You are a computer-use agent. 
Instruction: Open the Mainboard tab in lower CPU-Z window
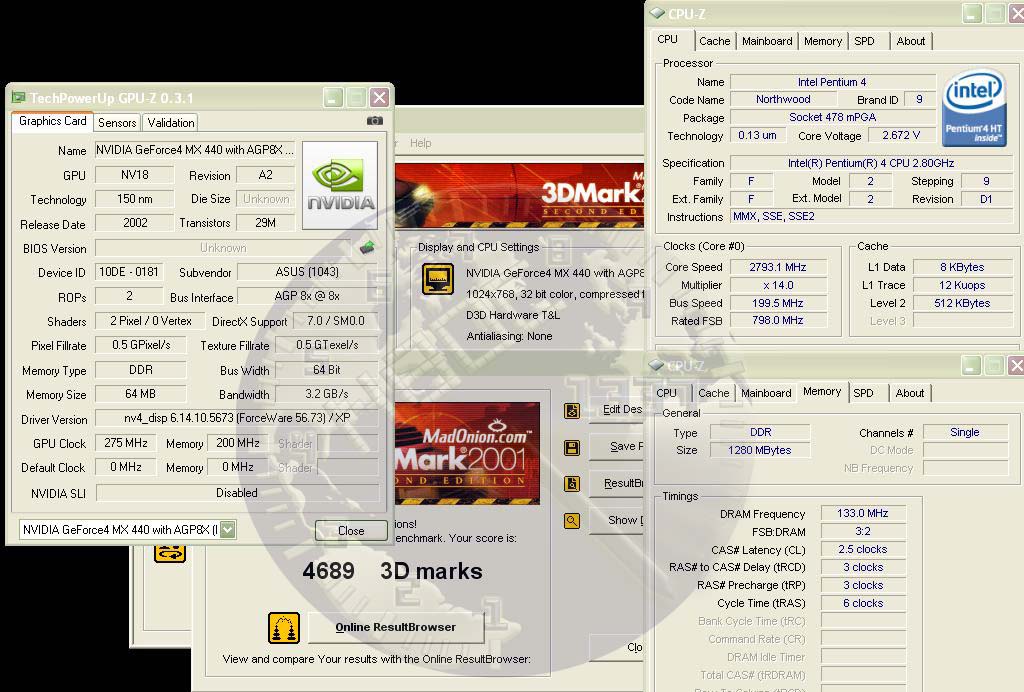click(x=766, y=393)
